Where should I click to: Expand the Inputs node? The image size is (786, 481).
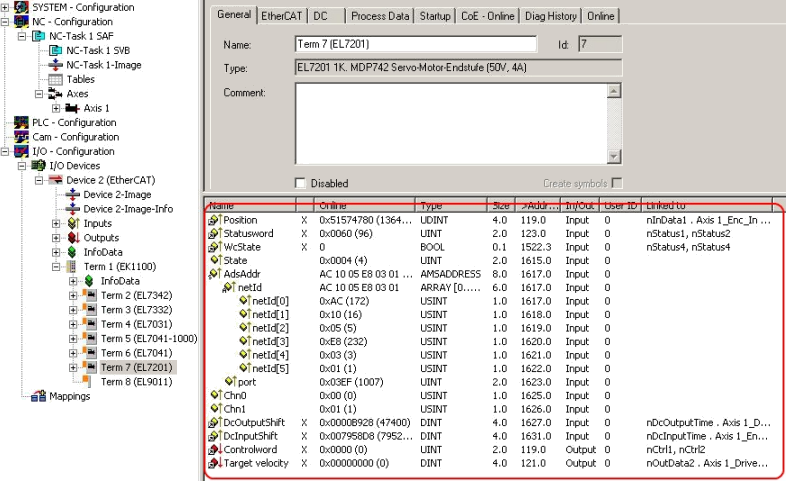point(56,223)
